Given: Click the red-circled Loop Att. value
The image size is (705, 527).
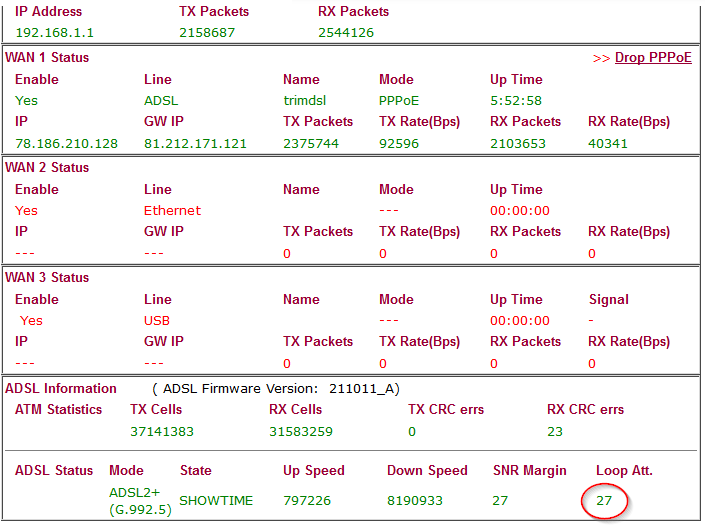Looking at the screenshot, I should point(604,500).
